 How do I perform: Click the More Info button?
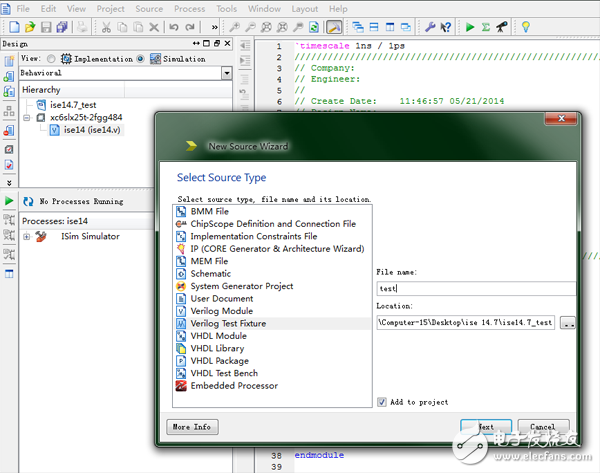pos(191,427)
